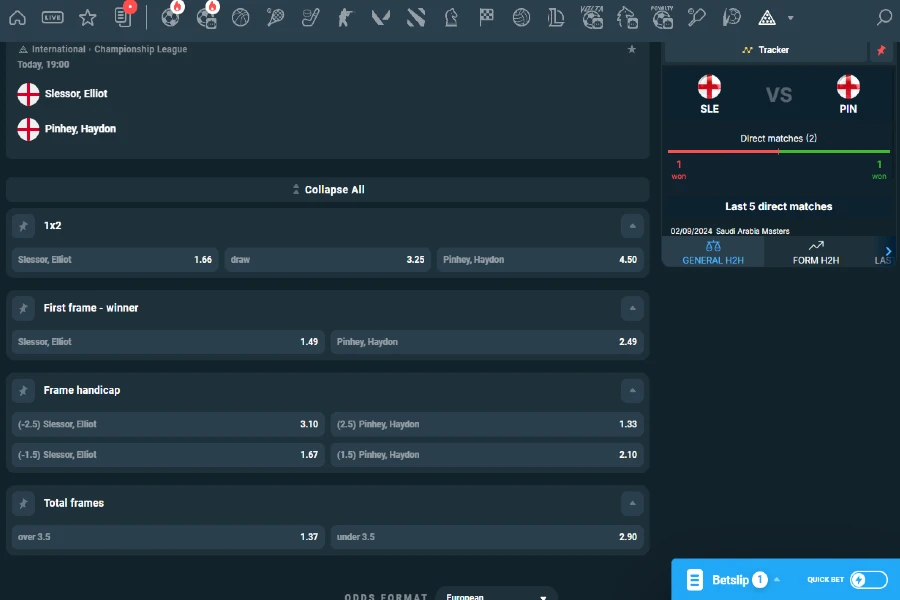The height and width of the screenshot is (600, 900).
Task: Go to the LIVE section
Action: tap(53, 17)
